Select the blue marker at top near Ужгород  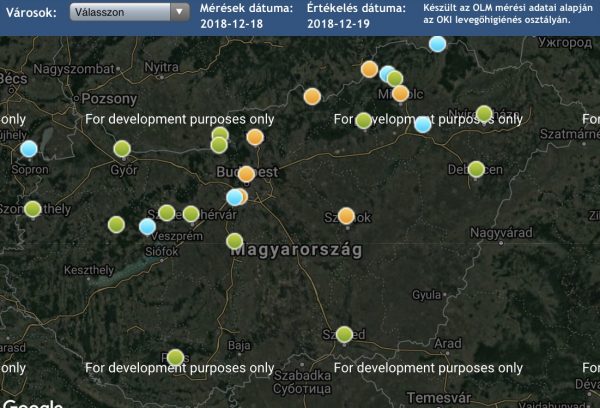437,43
